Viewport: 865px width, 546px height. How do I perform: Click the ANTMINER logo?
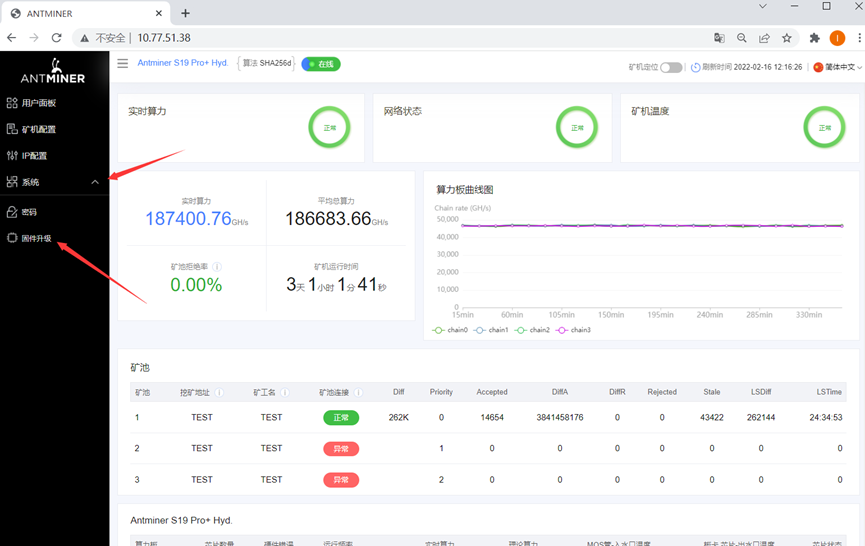(x=53, y=71)
